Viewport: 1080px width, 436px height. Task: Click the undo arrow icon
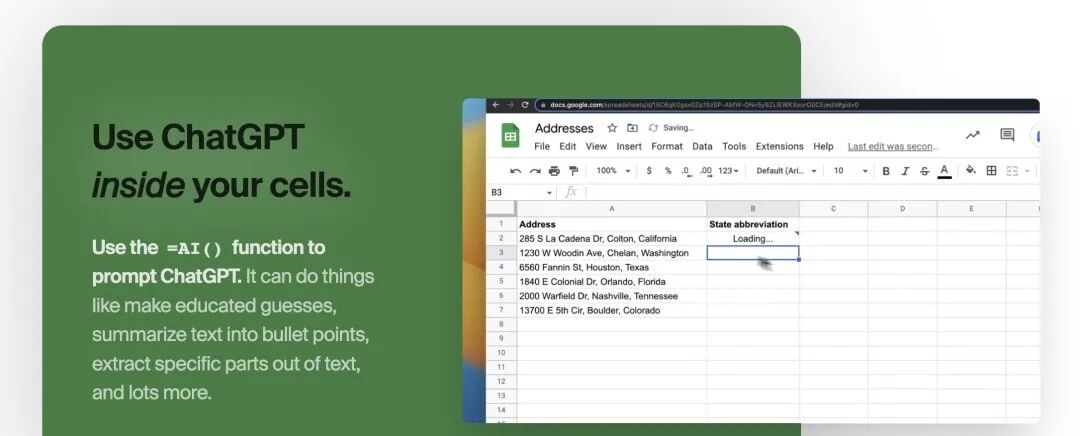click(x=515, y=171)
